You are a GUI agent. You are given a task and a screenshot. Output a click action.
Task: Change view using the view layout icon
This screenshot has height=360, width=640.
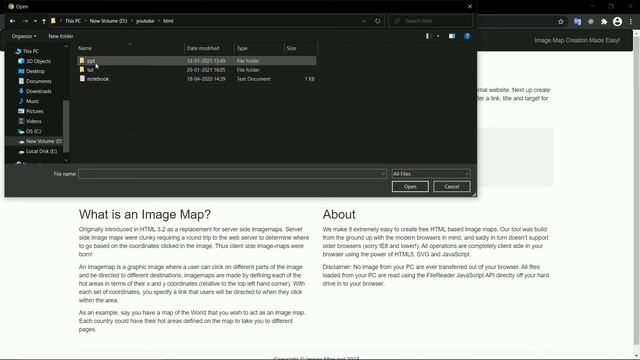pyautogui.click(x=427, y=36)
